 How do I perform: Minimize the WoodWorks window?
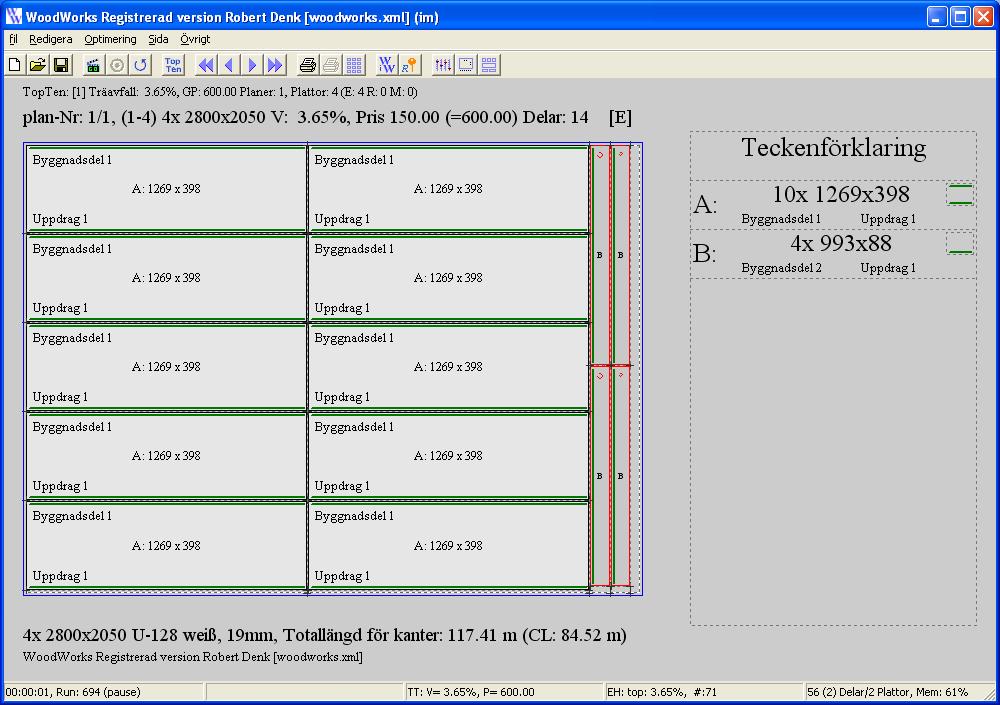point(936,17)
